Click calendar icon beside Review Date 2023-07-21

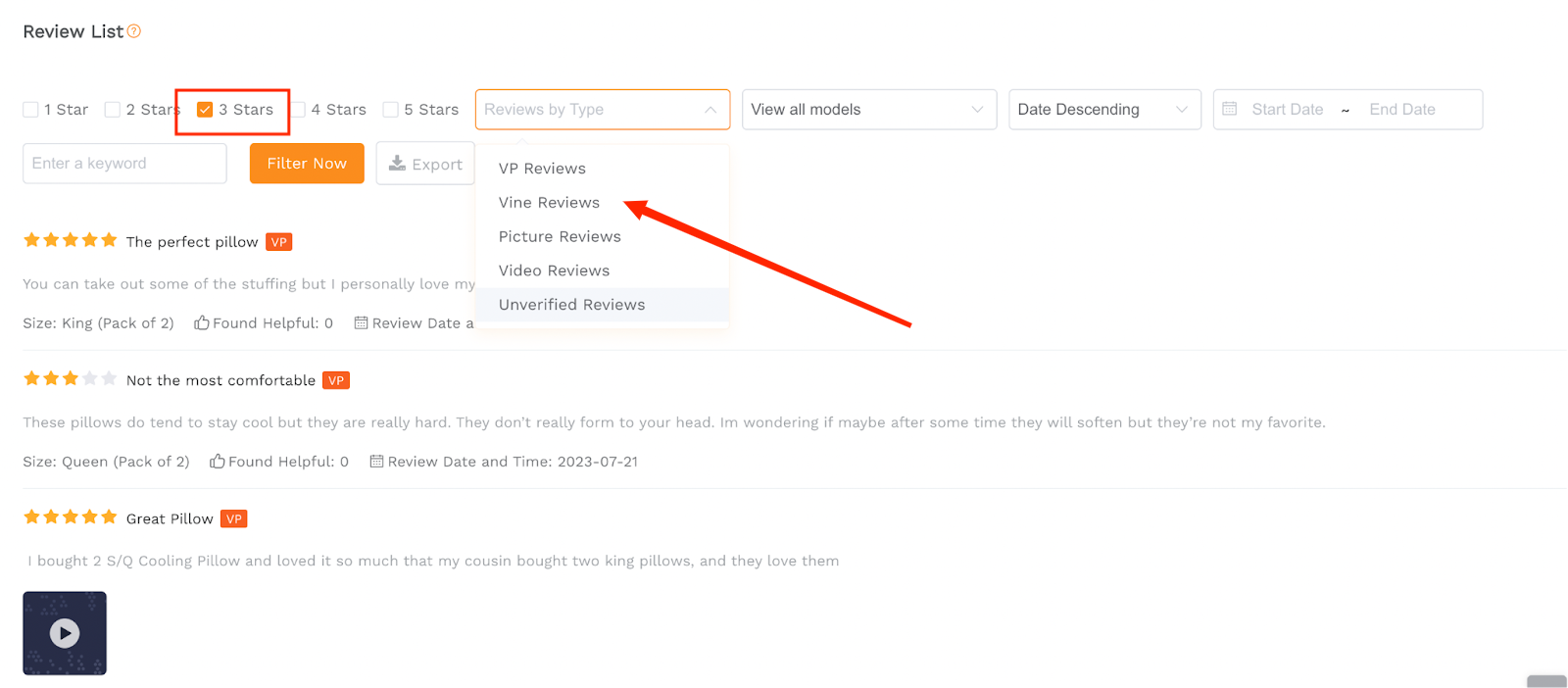tap(376, 461)
